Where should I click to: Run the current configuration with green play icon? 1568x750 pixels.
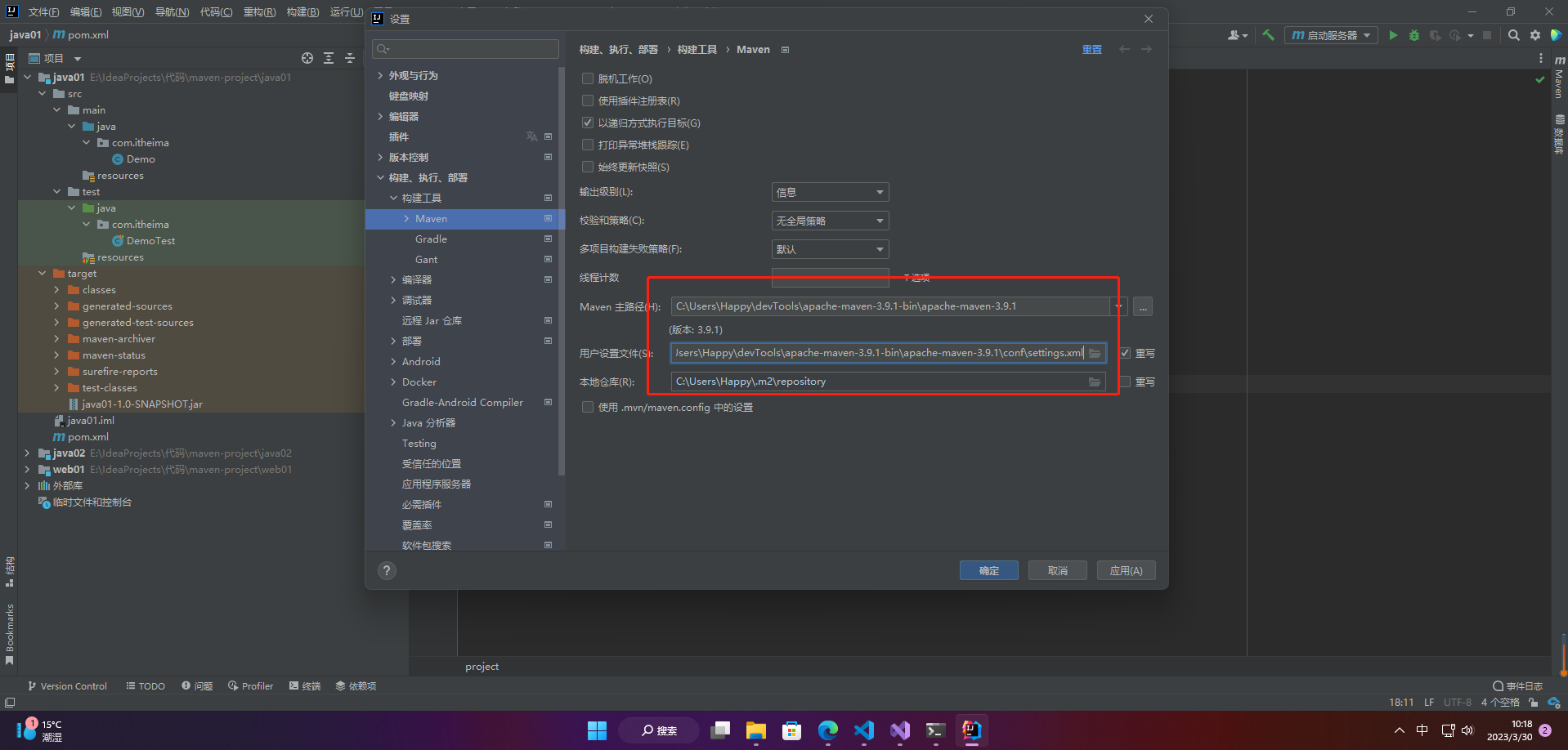1393,35
